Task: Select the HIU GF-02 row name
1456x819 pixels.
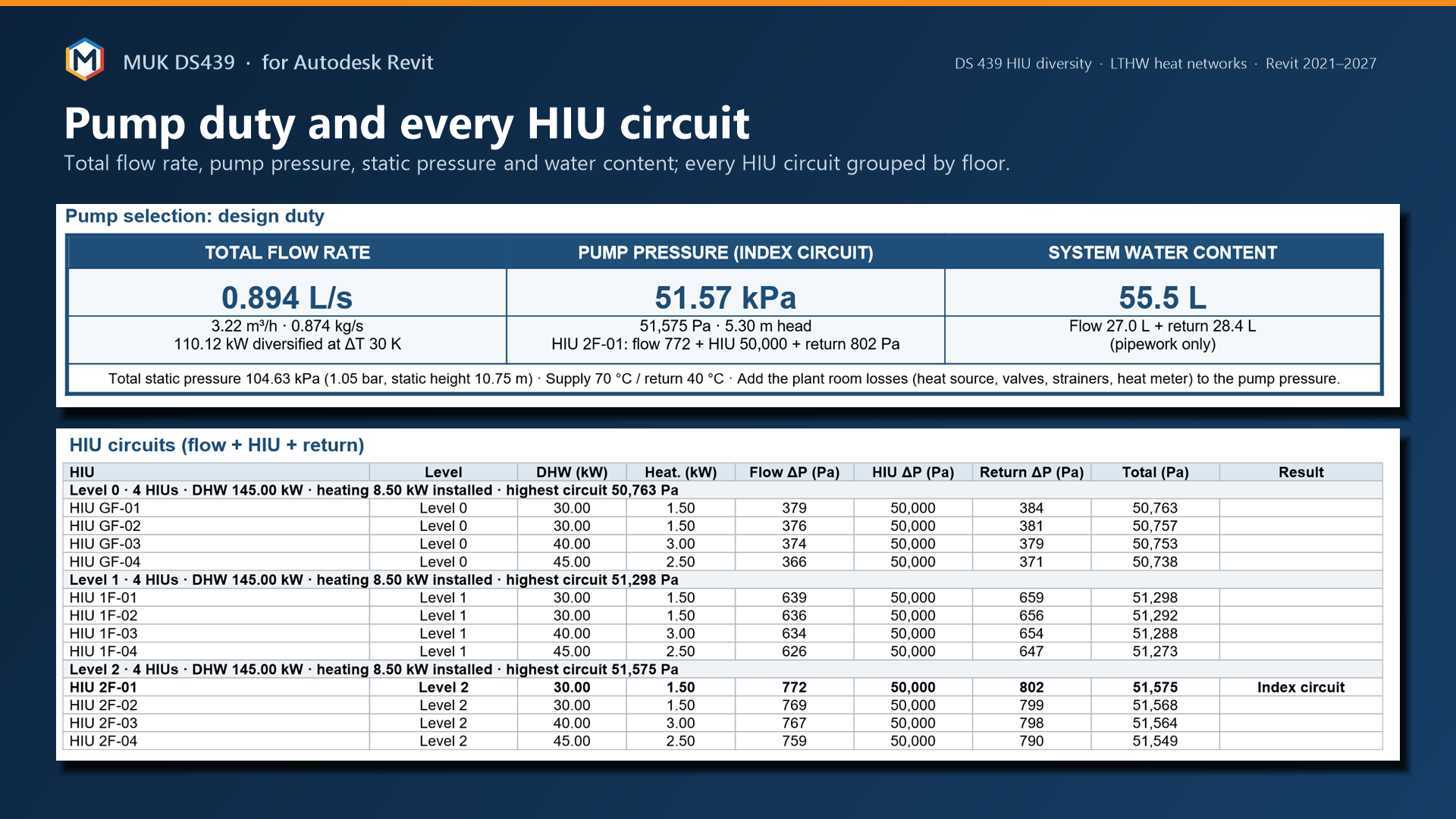Action: 105,526
